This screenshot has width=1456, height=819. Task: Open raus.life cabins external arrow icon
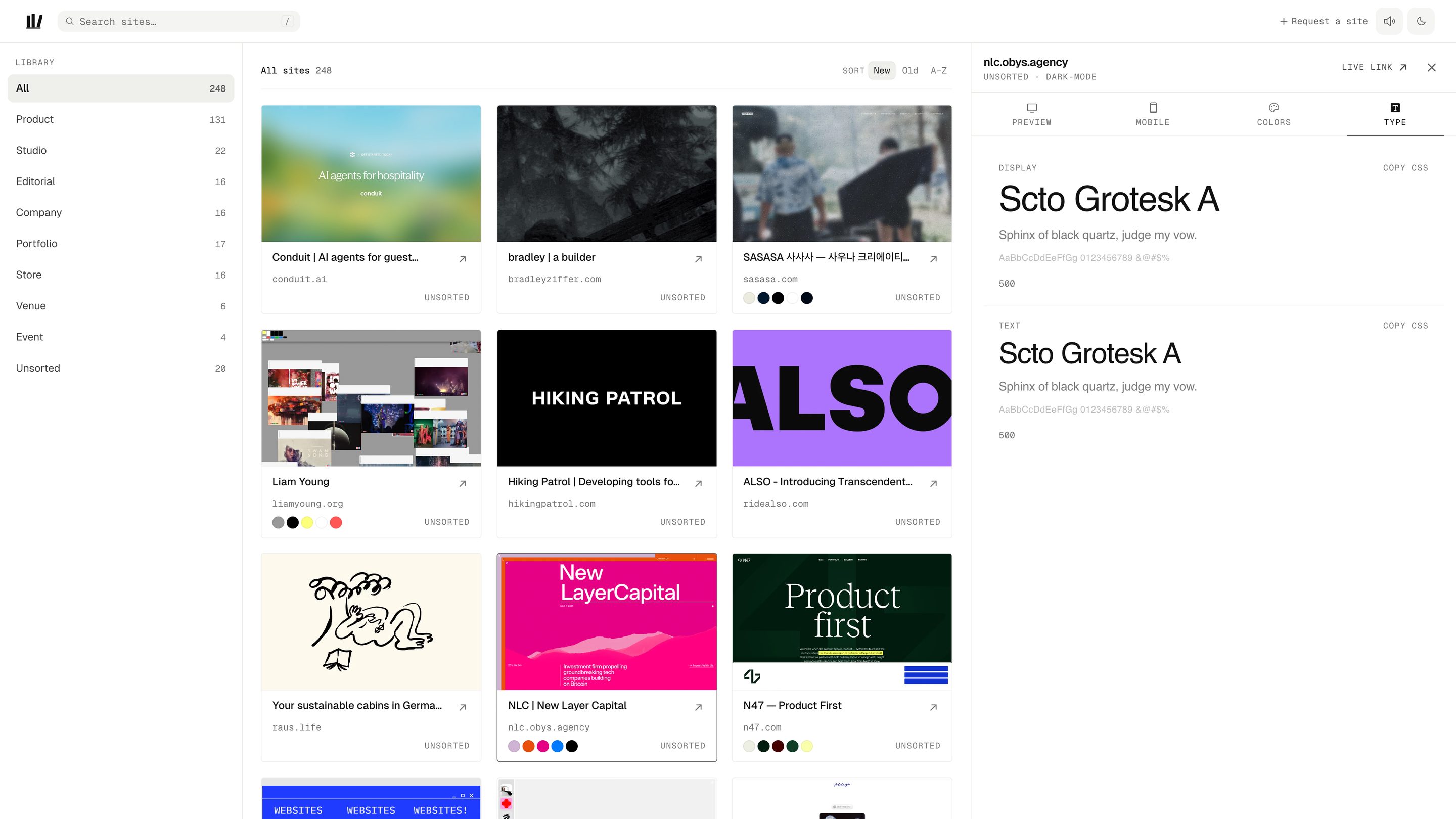click(x=463, y=707)
